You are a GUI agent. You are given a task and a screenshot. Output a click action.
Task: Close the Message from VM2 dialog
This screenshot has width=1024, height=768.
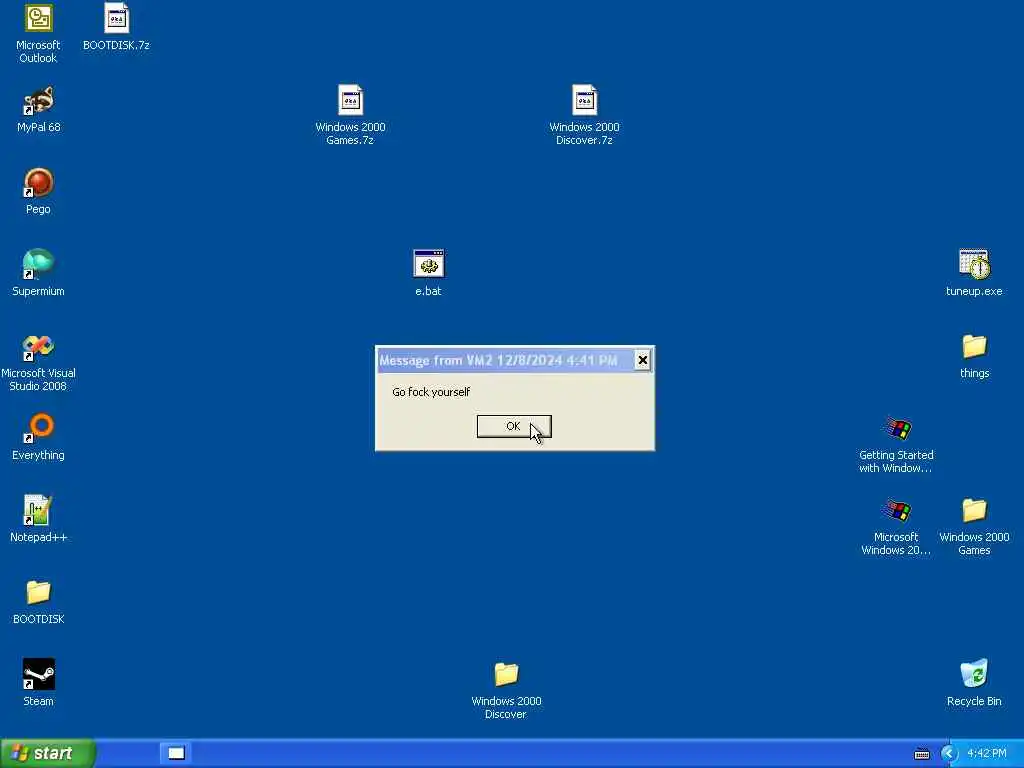[x=643, y=360]
